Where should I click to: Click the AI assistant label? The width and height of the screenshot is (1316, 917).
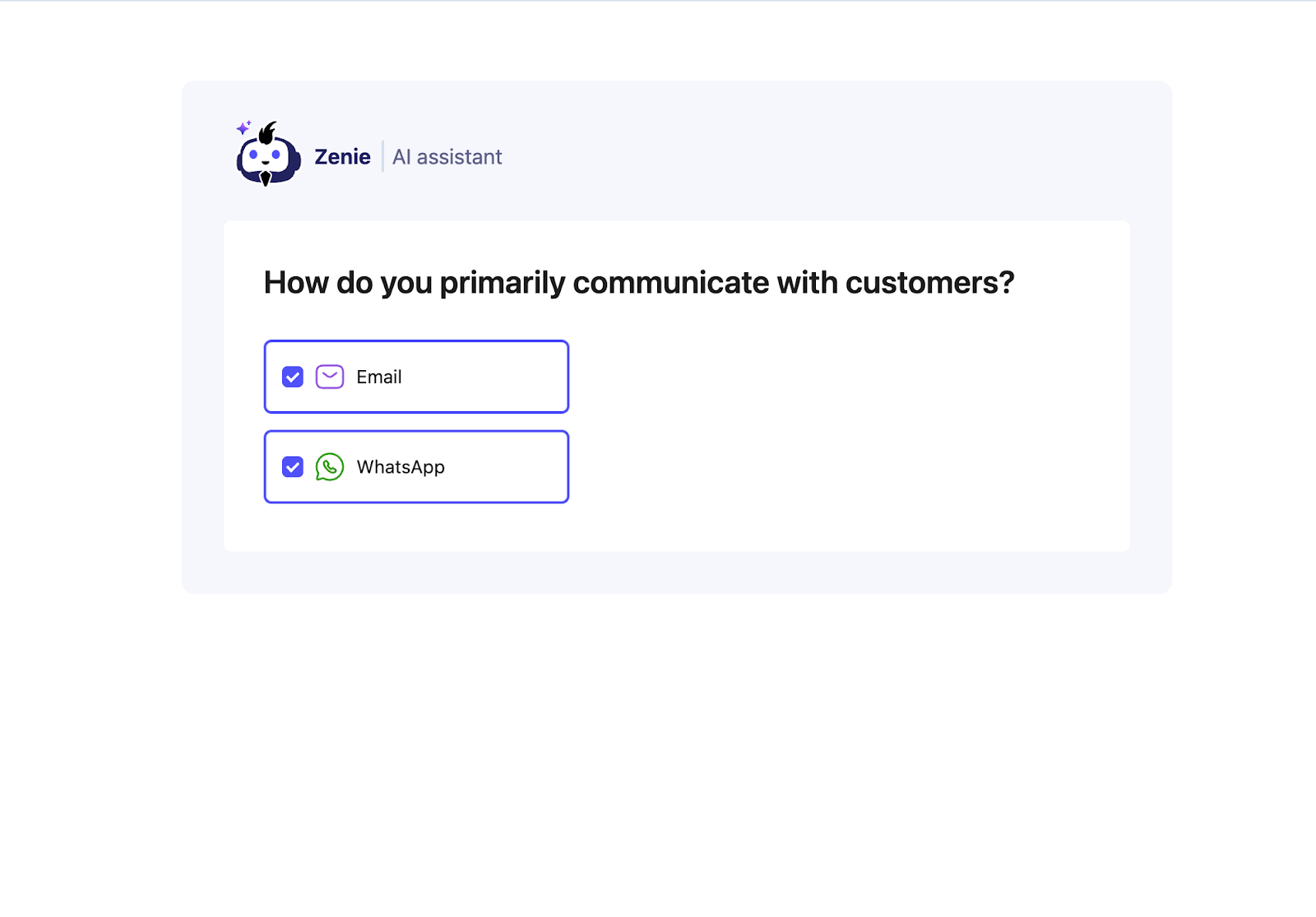[447, 157]
